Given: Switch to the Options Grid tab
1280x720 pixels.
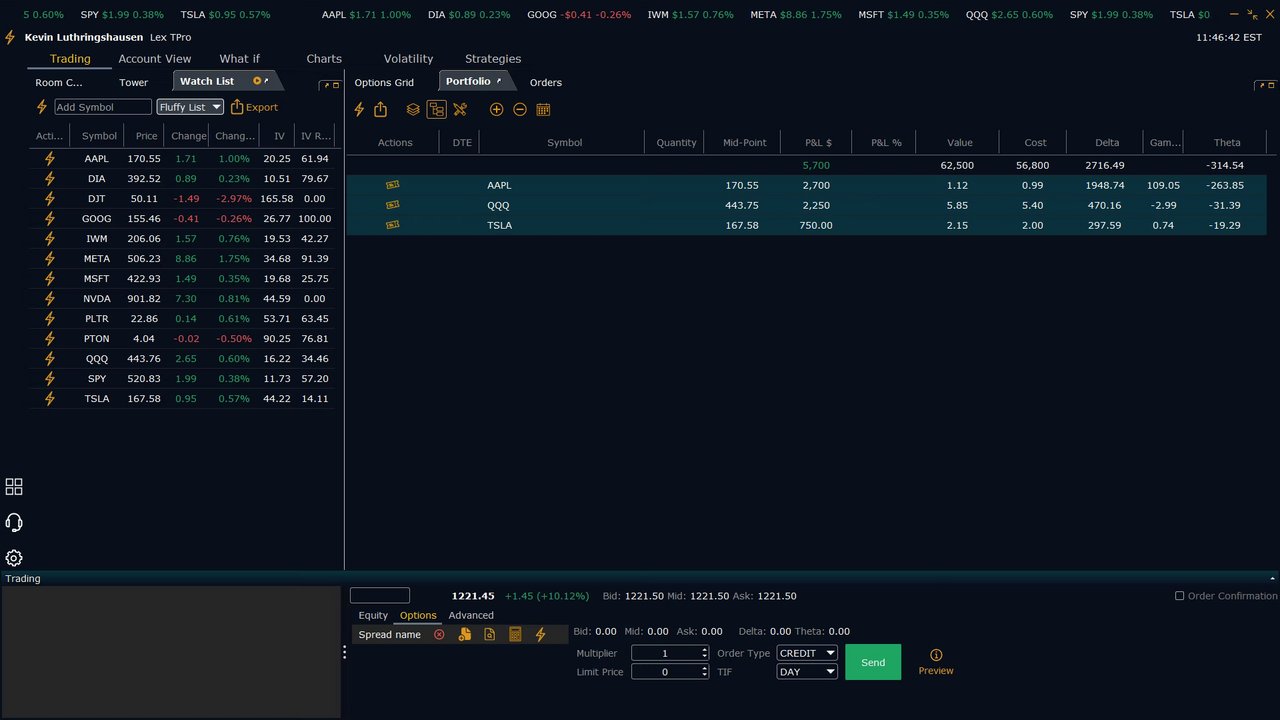Looking at the screenshot, I should tap(384, 82).
